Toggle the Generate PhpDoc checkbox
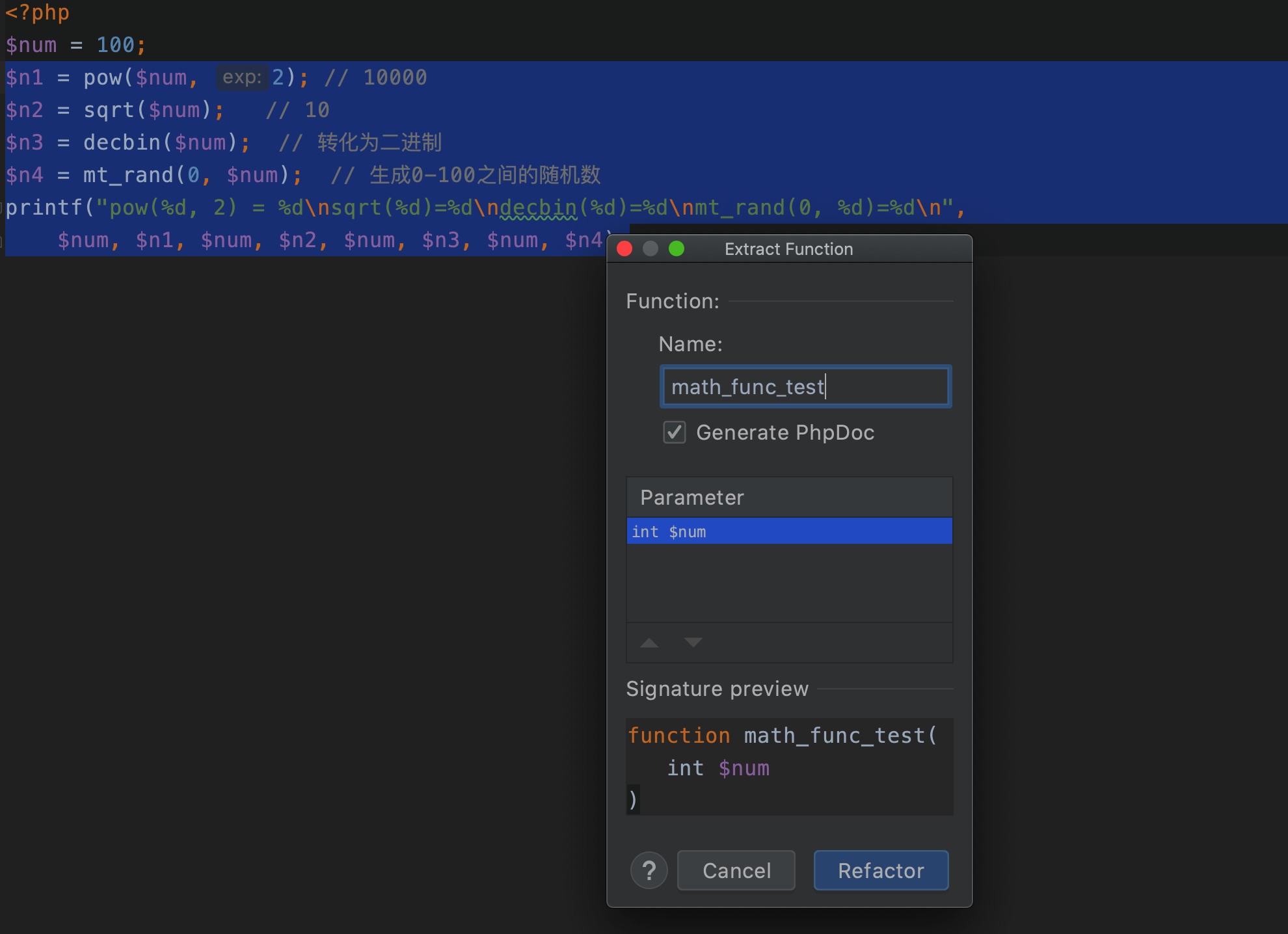This screenshot has height=934, width=1288. [x=675, y=433]
